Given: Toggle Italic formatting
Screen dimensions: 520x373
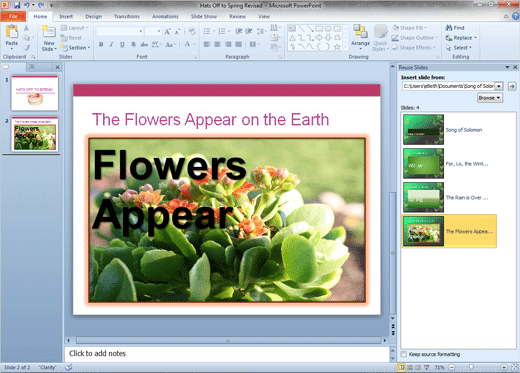Looking at the screenshot, I should coord(112,44).
